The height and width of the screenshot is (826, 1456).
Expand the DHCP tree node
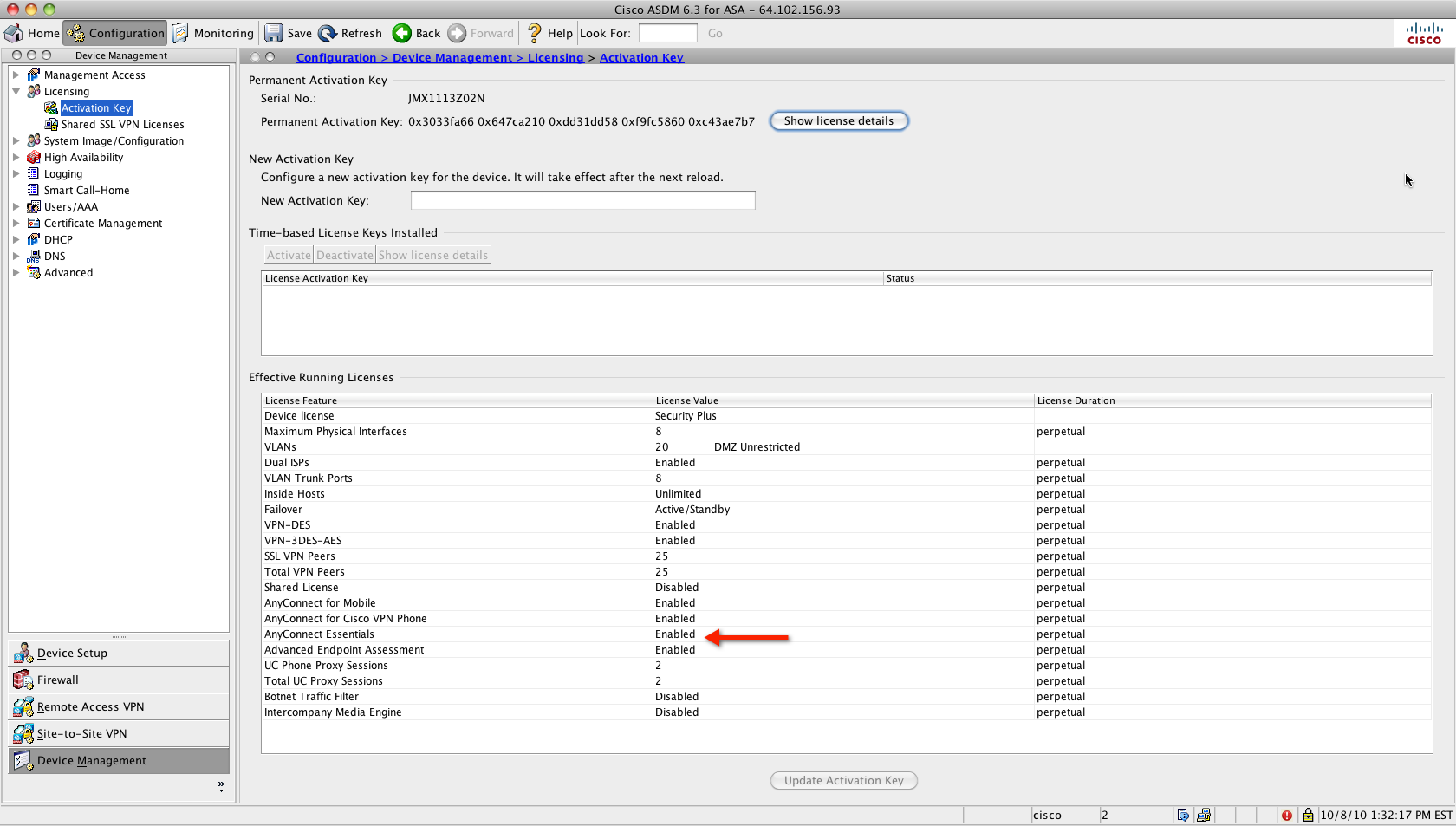pos(16,240)
